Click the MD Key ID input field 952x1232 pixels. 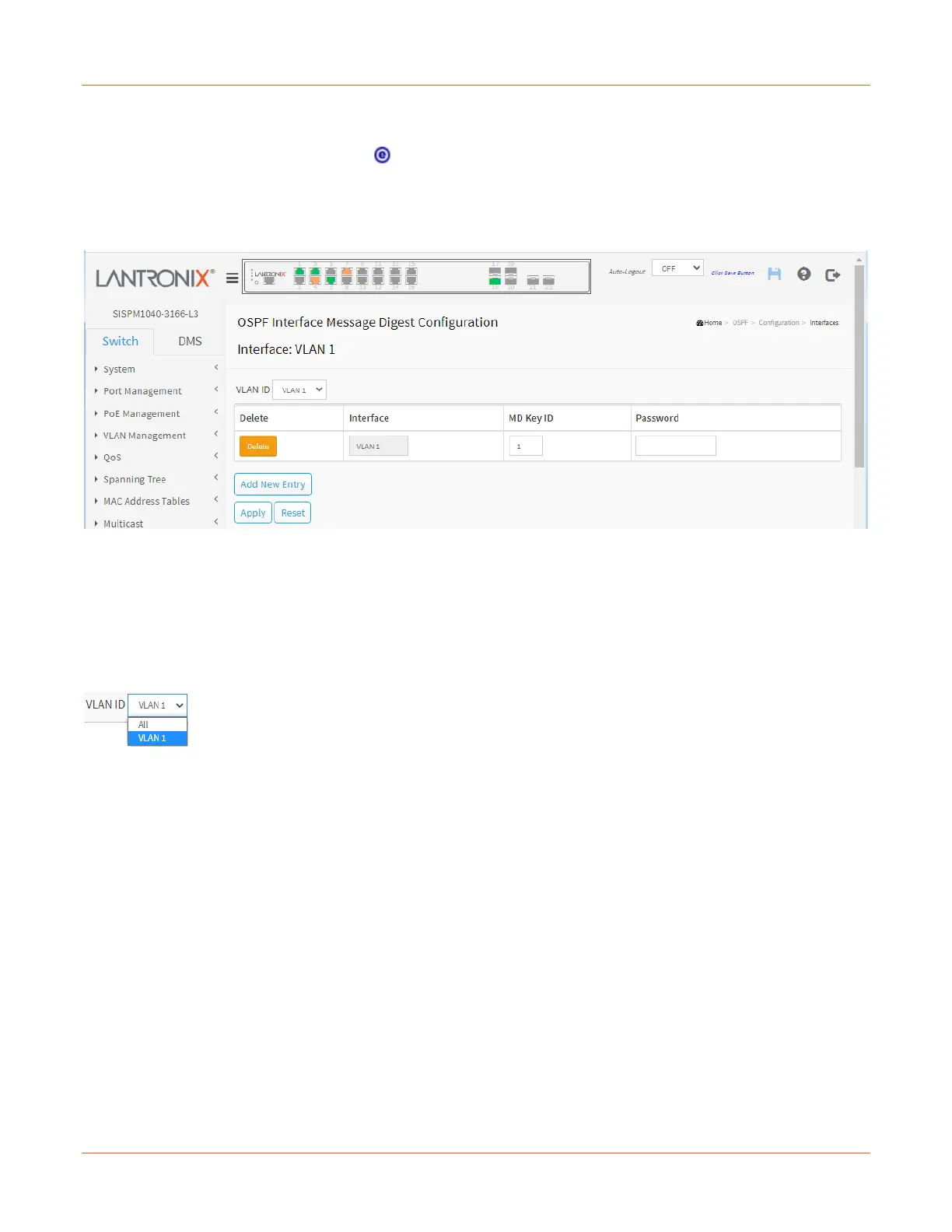tap(526, 446)
